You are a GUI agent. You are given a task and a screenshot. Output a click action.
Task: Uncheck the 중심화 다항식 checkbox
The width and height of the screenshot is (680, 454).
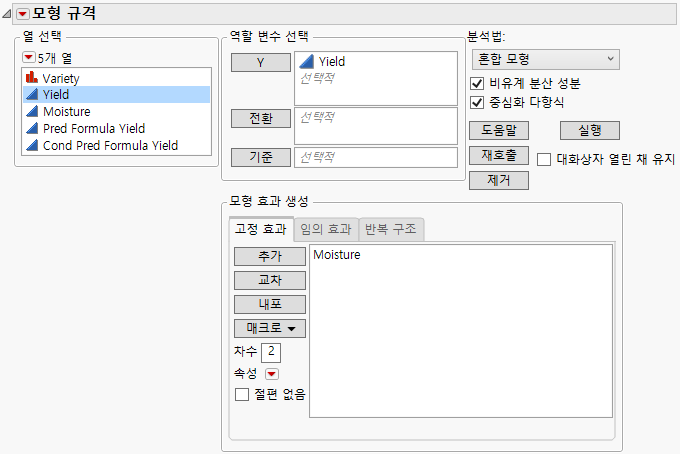[477, 102]
